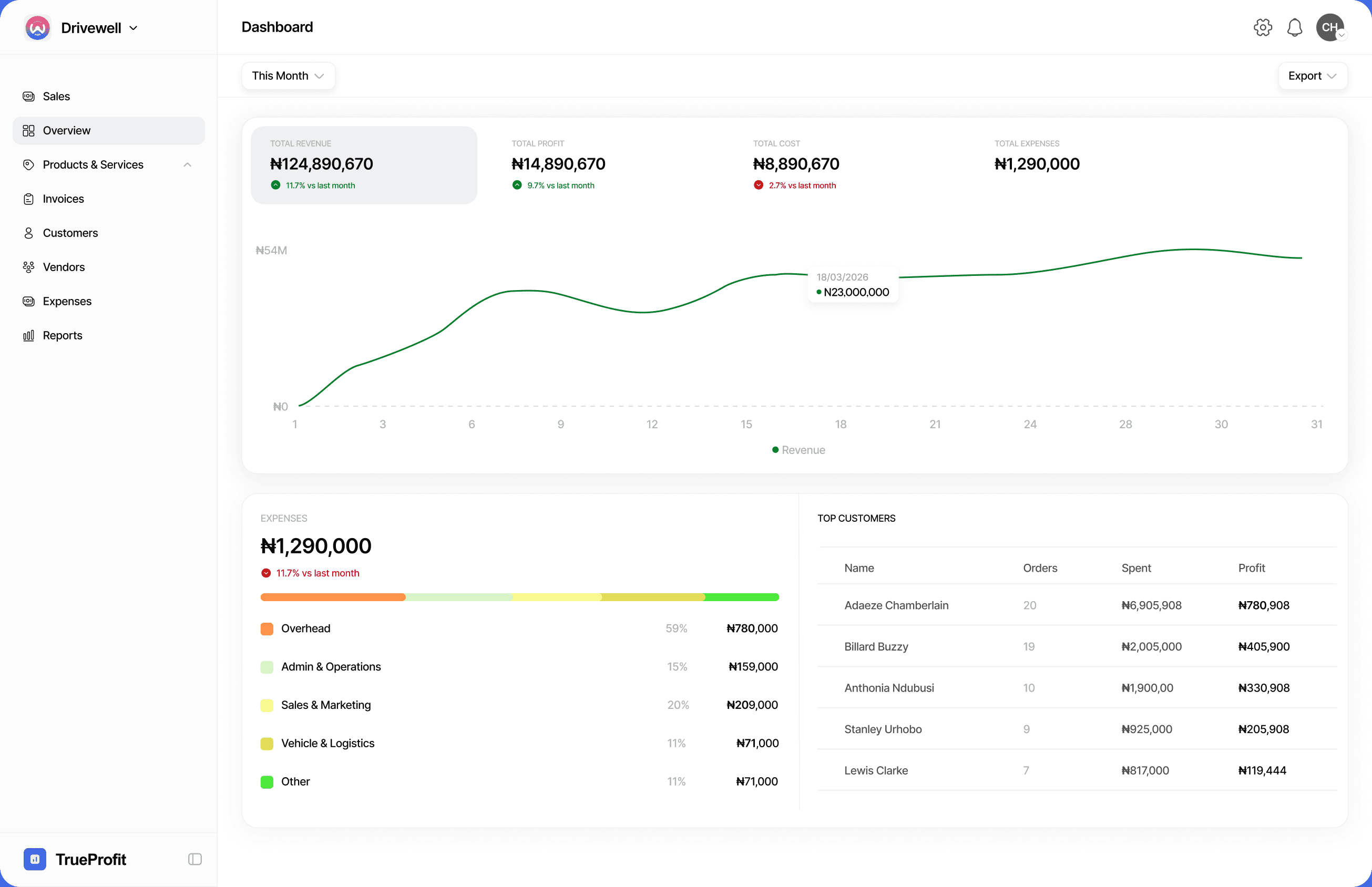Click the Profit column header
The height and width of the screenshot is (887, 1372).
click(x=1252, y=568)
